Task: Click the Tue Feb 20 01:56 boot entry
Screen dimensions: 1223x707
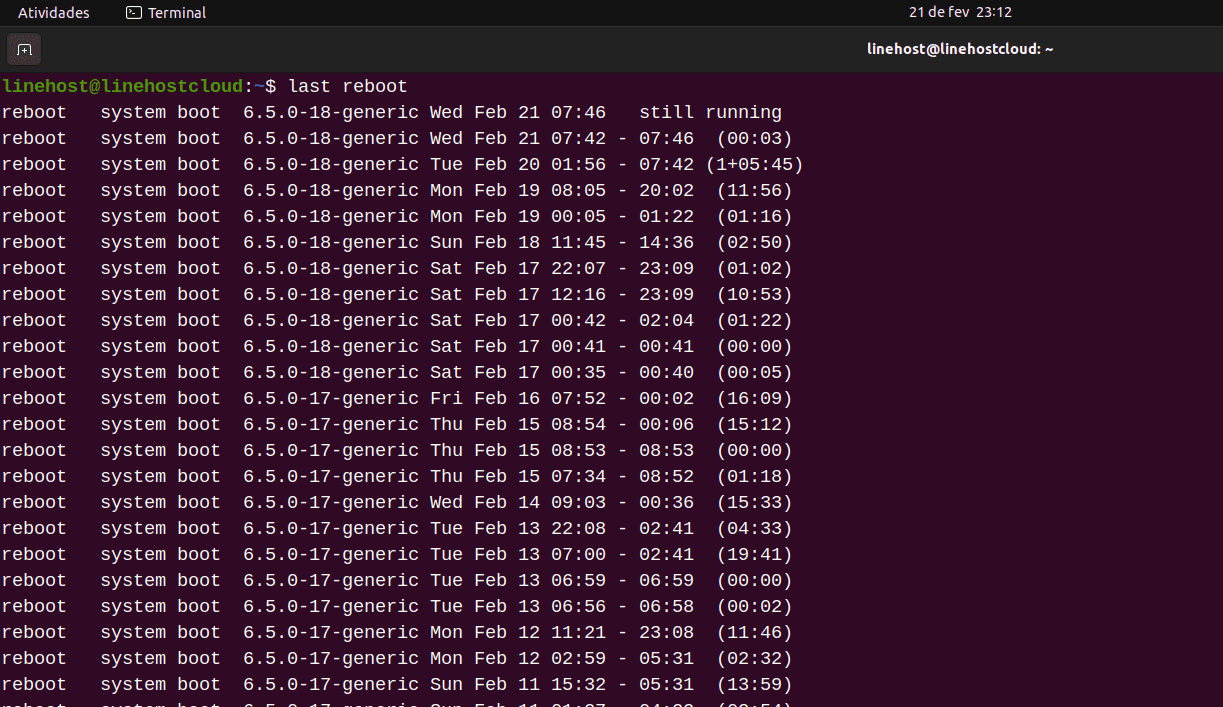Action: (518, 165)
